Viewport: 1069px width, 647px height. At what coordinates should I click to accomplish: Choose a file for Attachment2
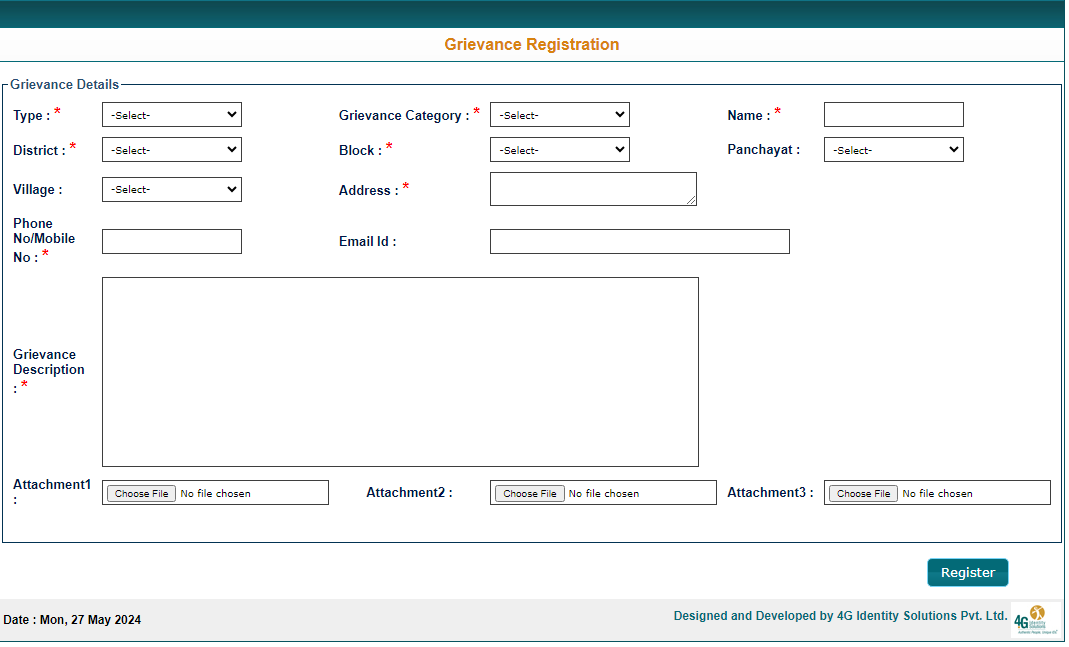[x=529, y=493]
